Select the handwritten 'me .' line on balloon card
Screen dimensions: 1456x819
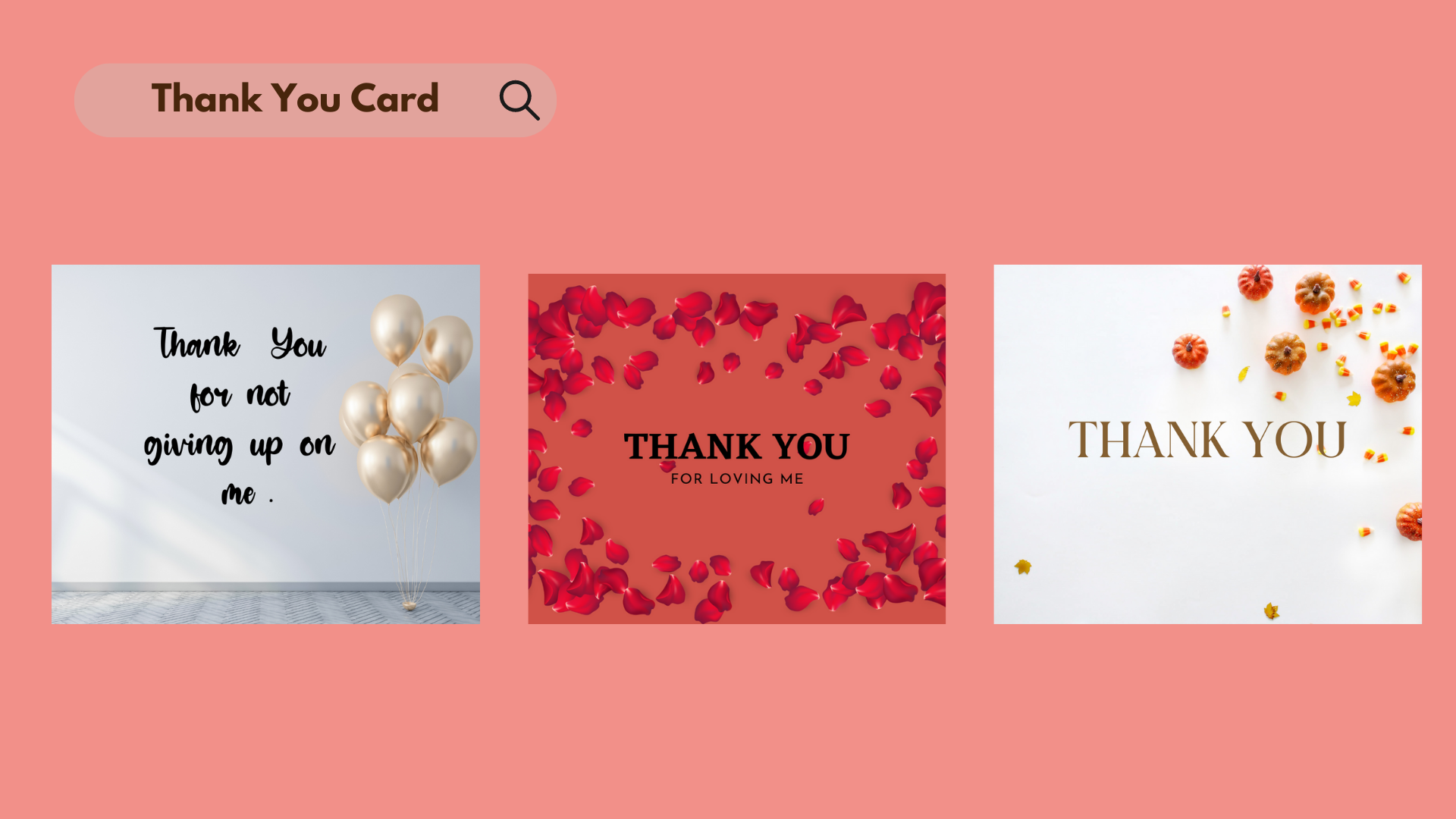coord(247,494)
